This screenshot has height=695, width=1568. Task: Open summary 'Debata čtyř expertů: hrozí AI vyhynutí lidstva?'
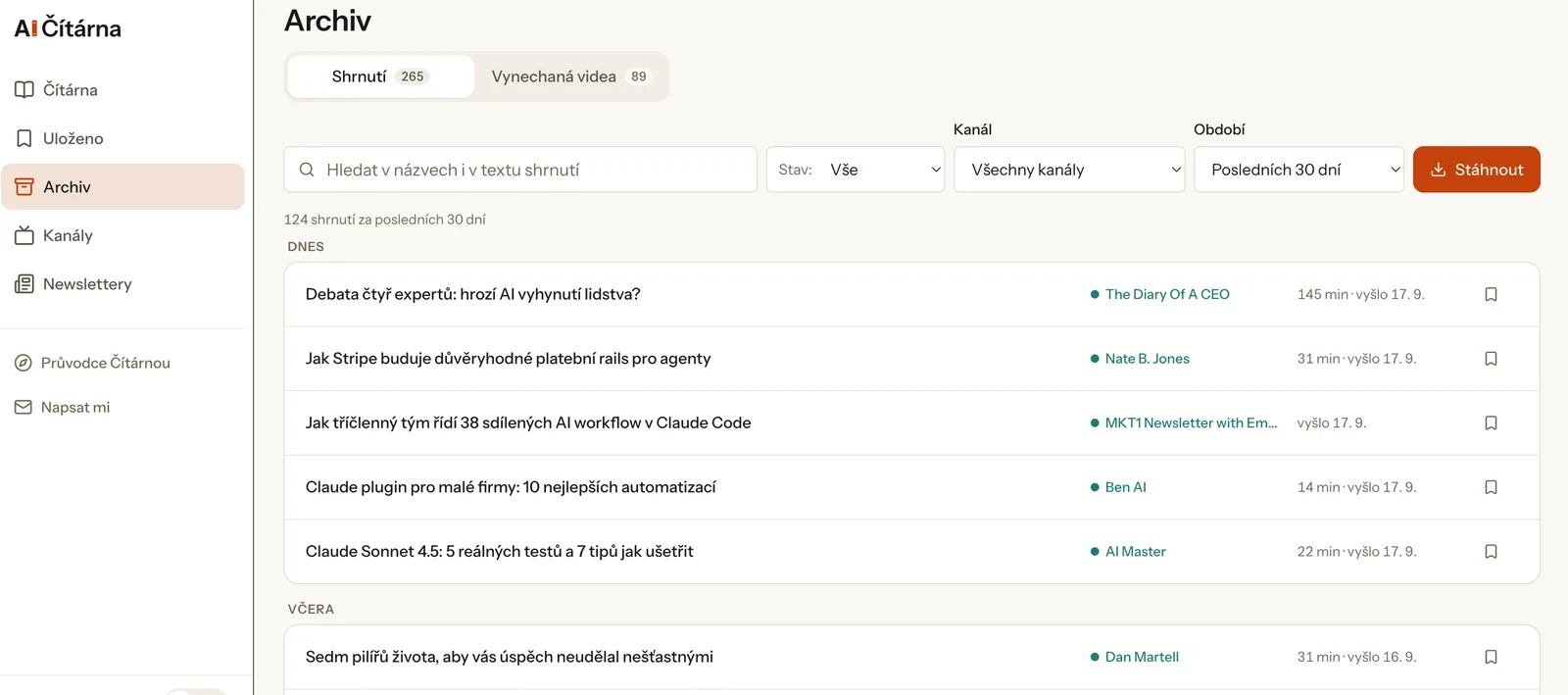pos(473,294)
